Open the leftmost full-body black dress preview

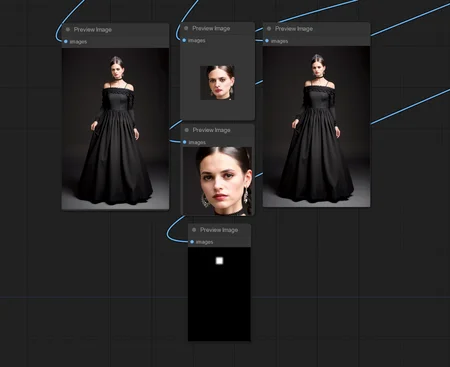point(115,129)
